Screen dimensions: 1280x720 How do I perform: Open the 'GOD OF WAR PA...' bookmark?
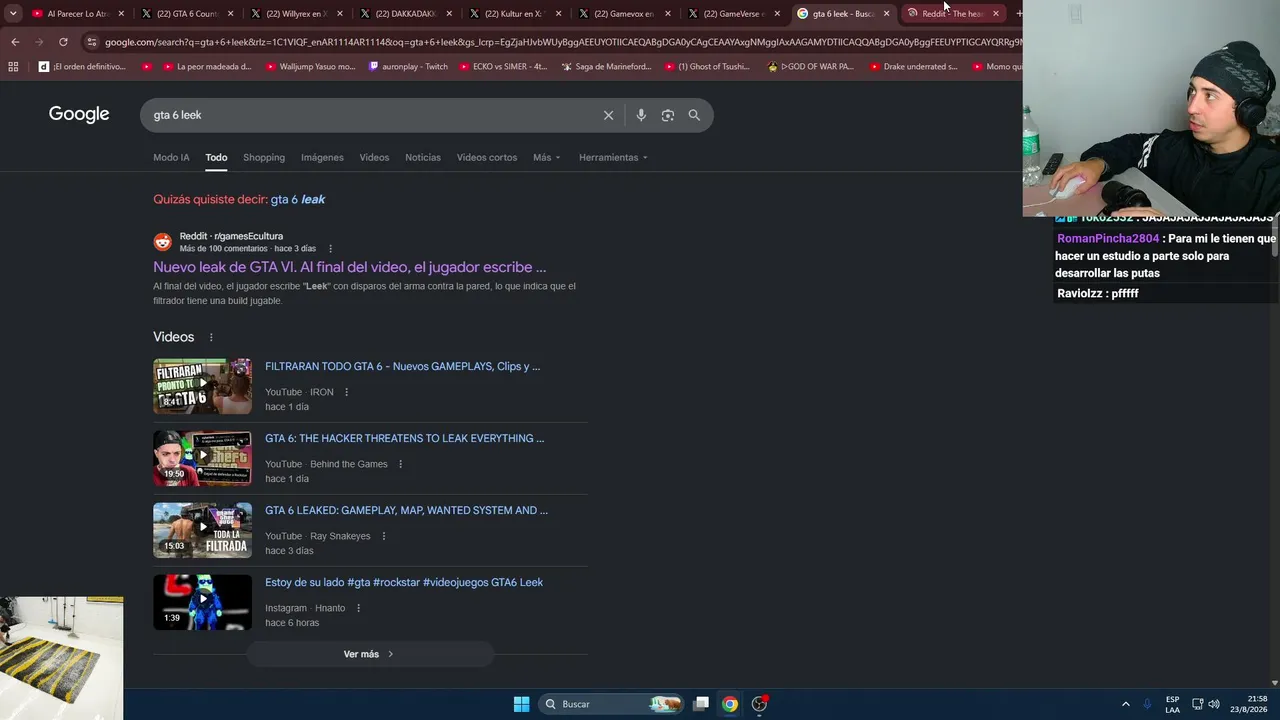pos(810,67)
